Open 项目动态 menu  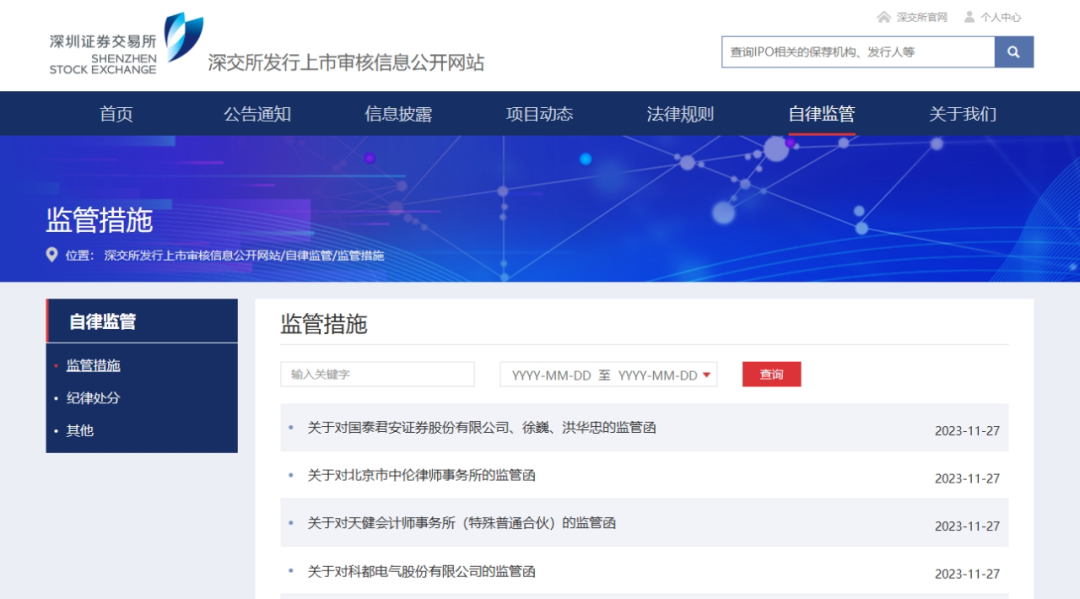[x=539, y=114]
